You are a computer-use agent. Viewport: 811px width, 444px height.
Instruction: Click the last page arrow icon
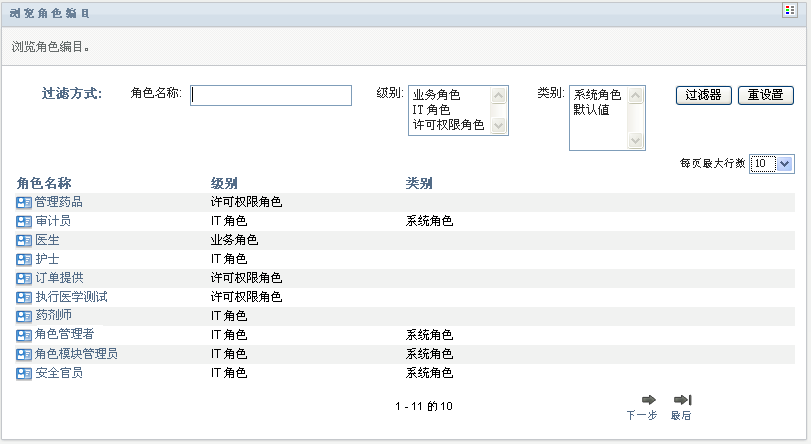pyautogui.click(x=683, y=399)
